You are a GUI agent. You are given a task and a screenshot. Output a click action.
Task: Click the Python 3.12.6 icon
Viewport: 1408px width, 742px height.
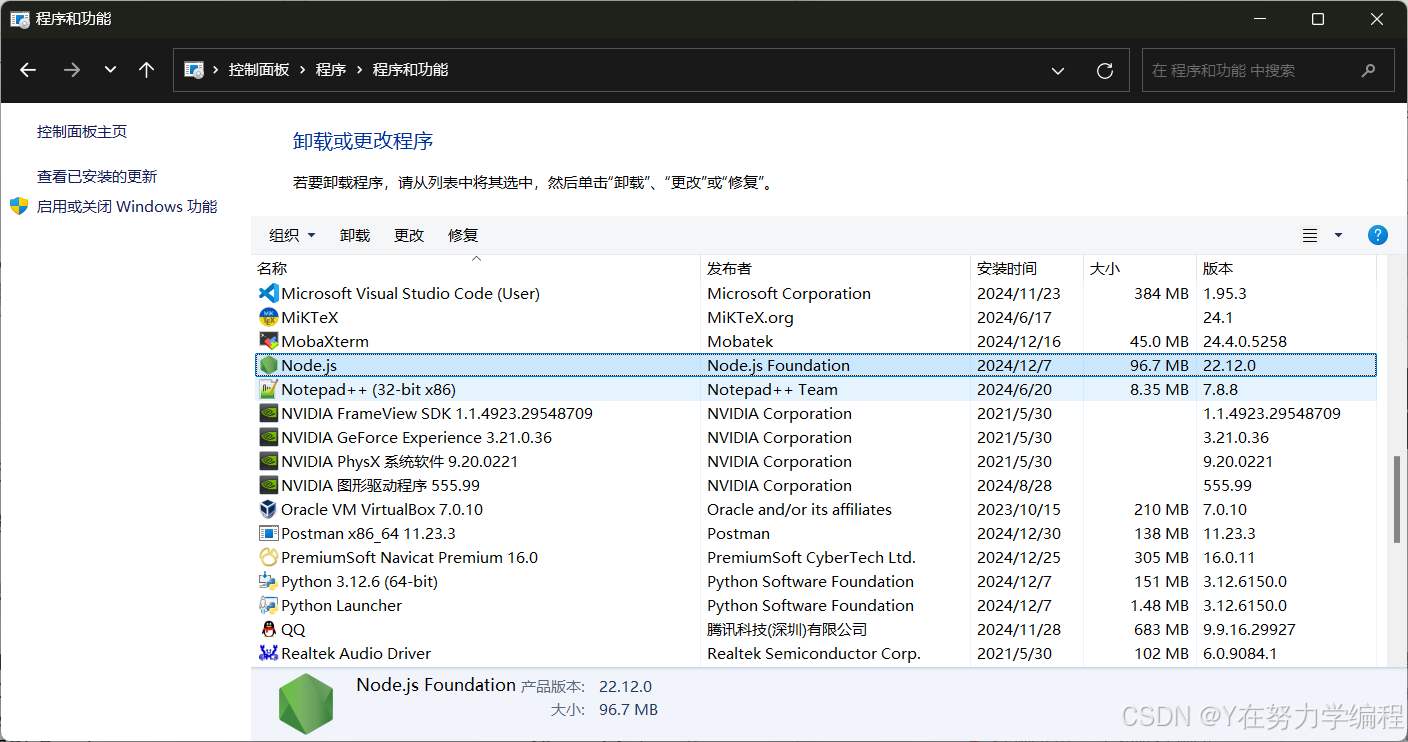268,581
